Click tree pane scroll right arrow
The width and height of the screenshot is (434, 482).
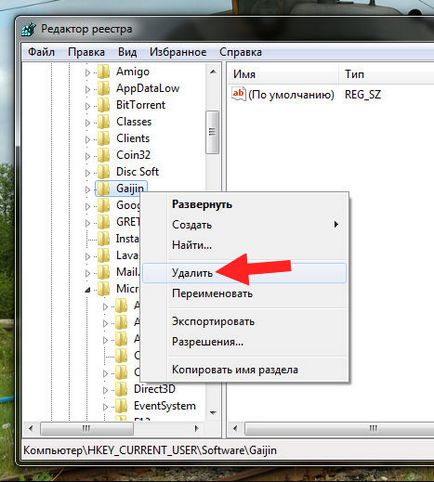197,428
